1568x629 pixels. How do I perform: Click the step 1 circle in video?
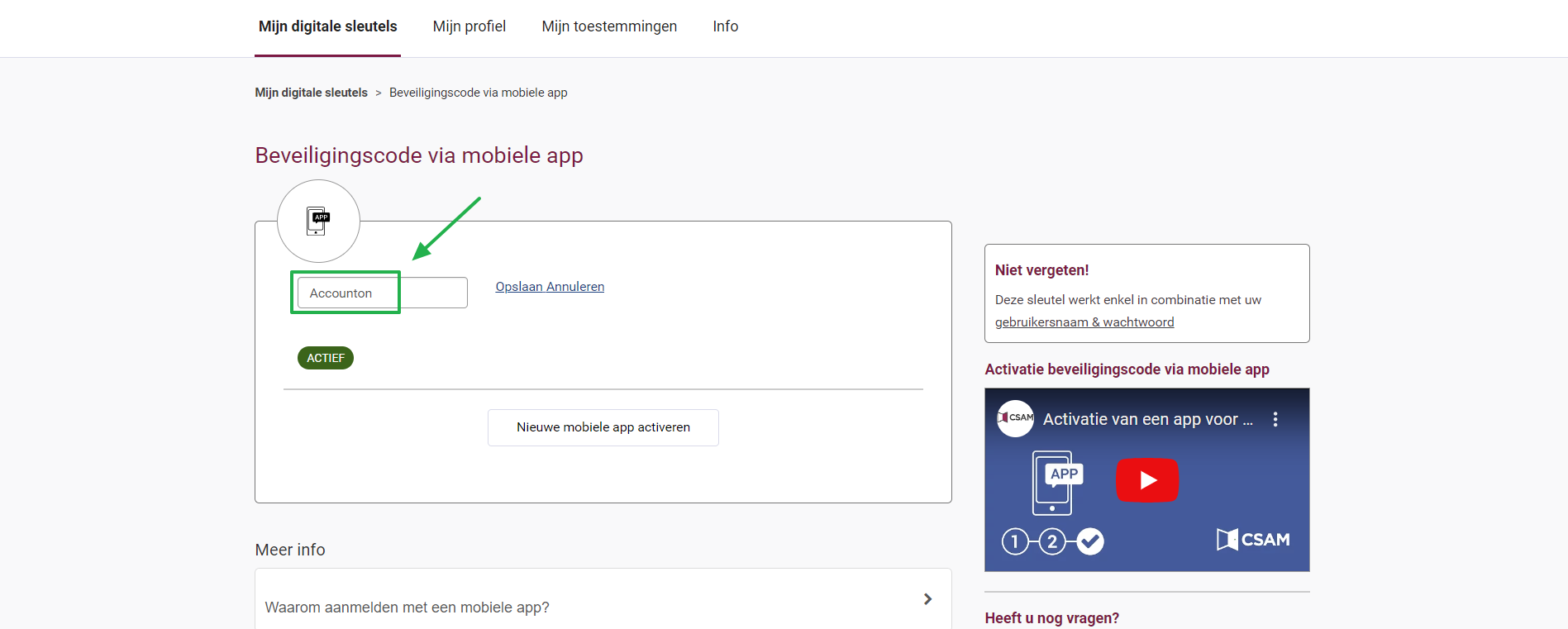click(x=1015, y=541)
